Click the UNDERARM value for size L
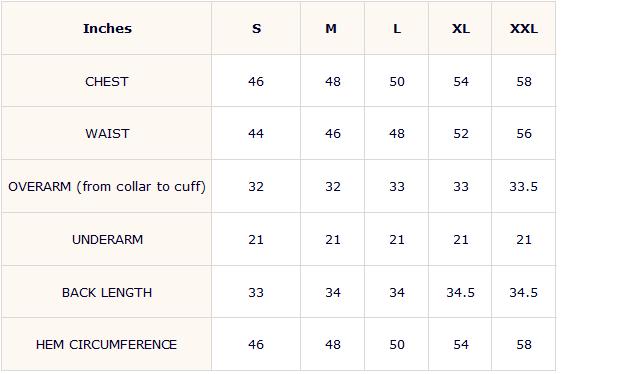 pyautogui.click(x=397, y=240)
